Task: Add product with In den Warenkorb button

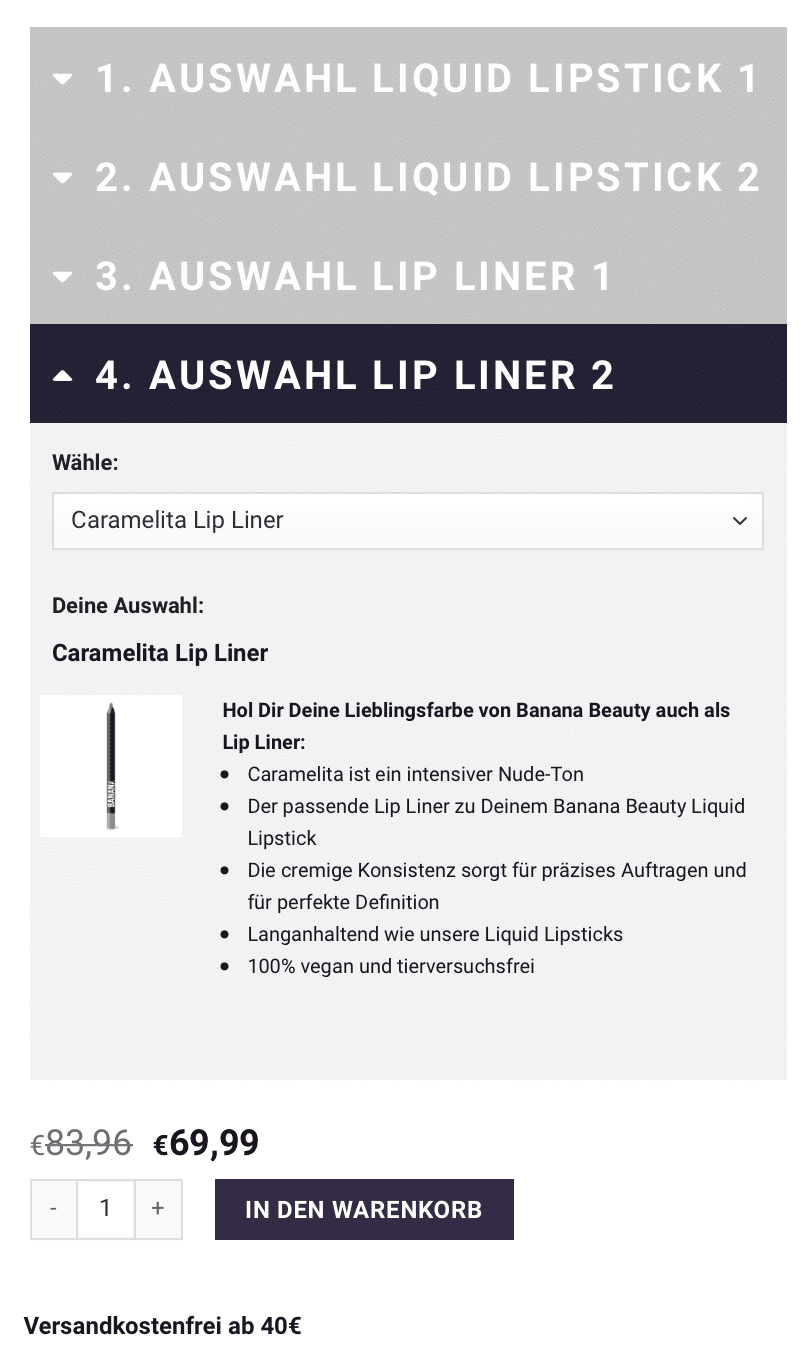Action: pos(364,1209)
